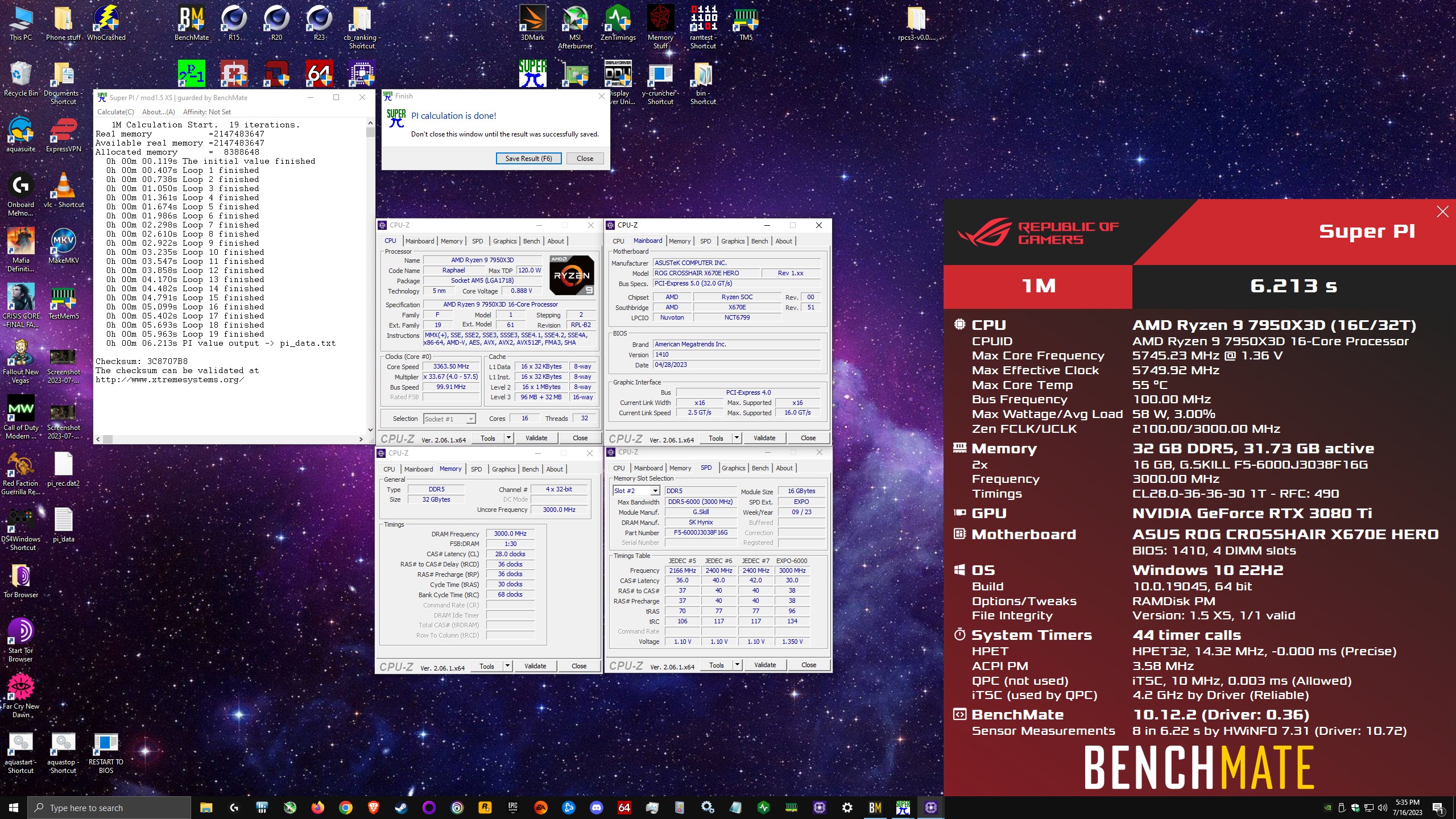Image resolution: width=1456 pixels, height=819 pixels.
Task: Click the Super PI vertical scrollbar thumb
Action: [370, 132]
